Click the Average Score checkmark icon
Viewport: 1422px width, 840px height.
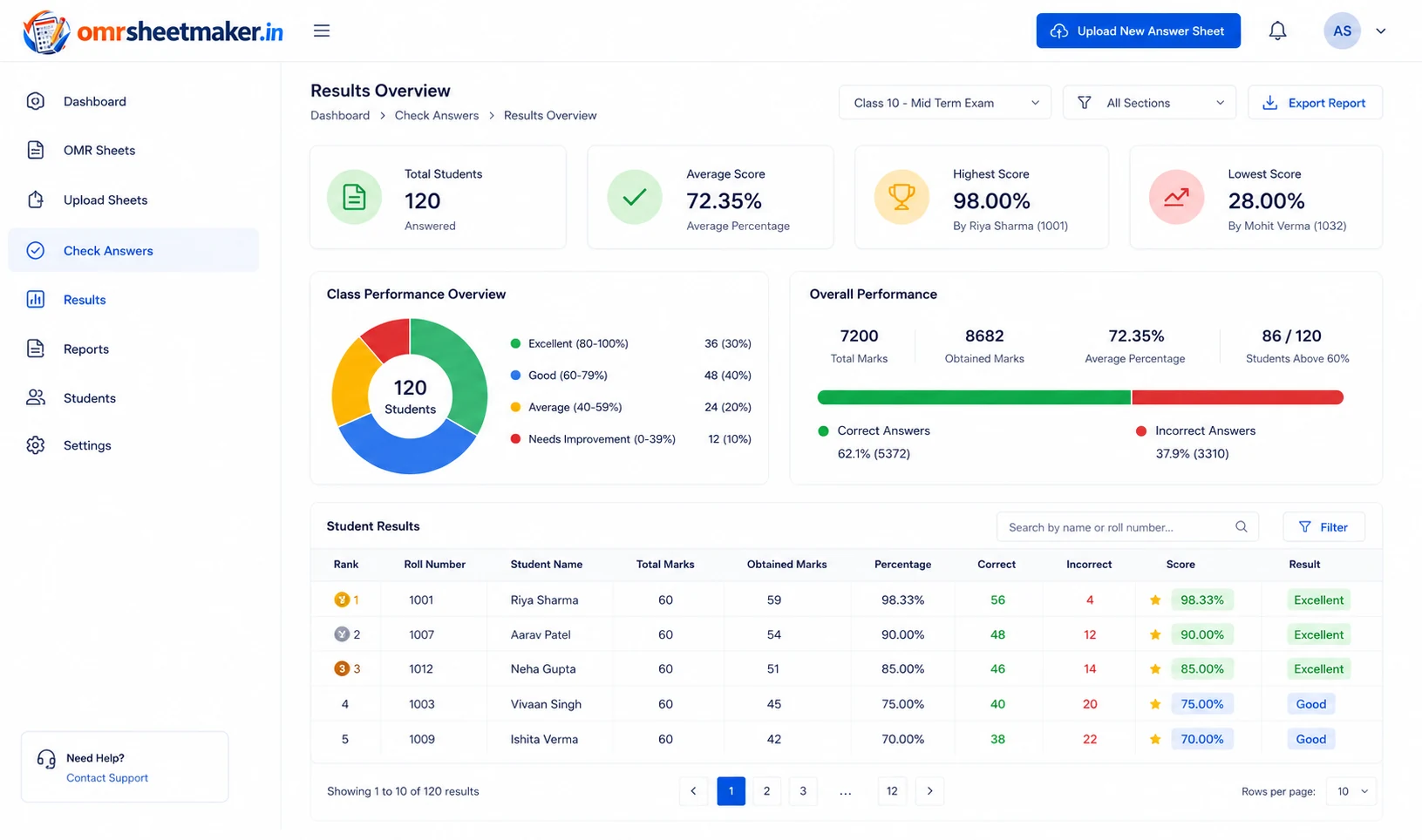click(x=635, y=197)
